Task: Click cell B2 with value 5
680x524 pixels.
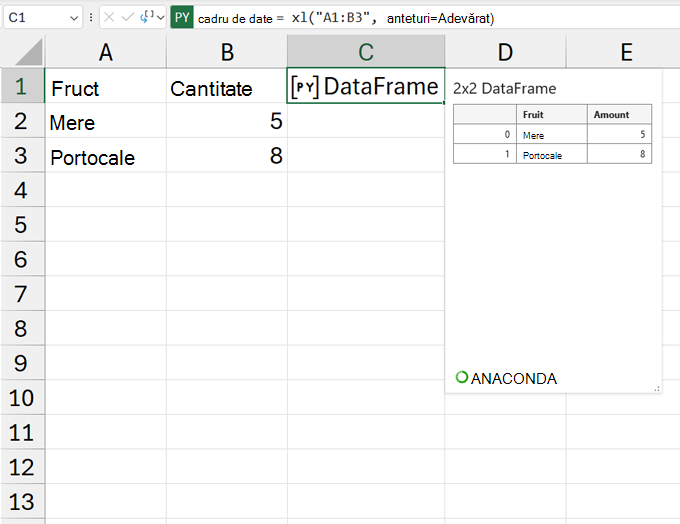Action: coord(227,121)
